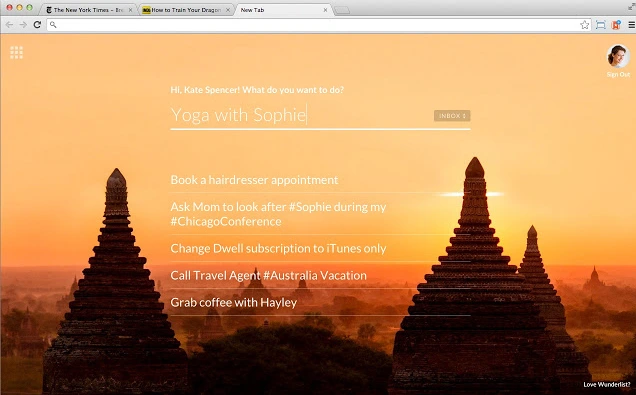Viewport: 636px width, 395px height.
Task: Close The New York Times tab
Action: tap(130, 10)
